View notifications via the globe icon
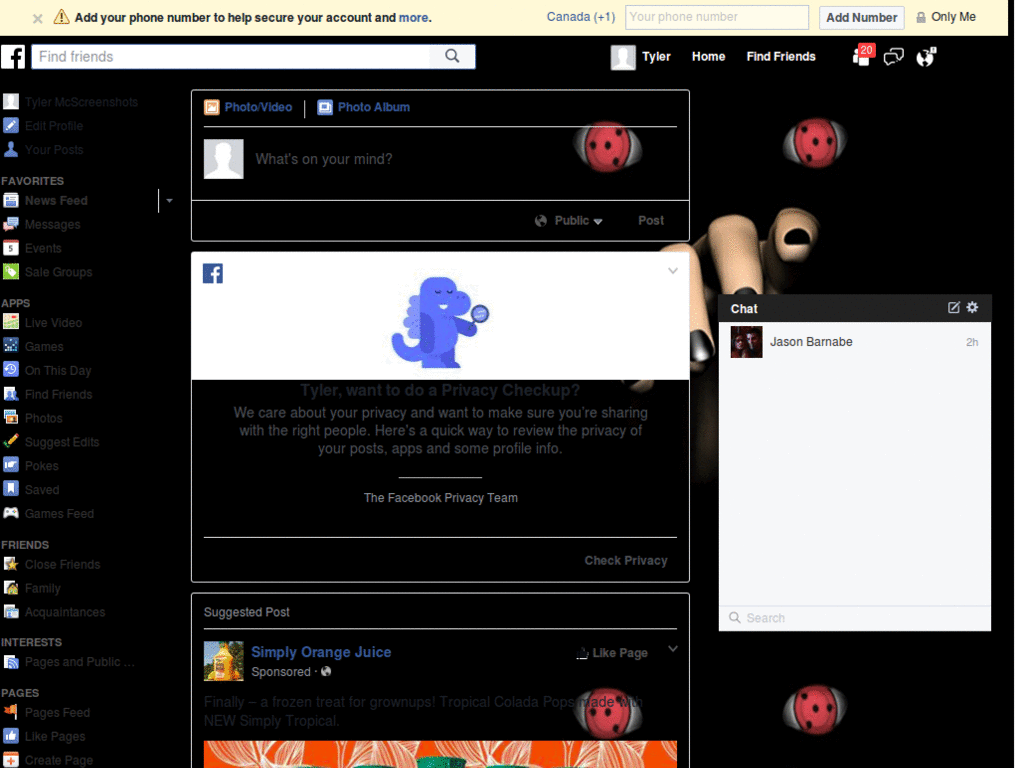The height and width of the screenshot is (768, 1024). 925,57
